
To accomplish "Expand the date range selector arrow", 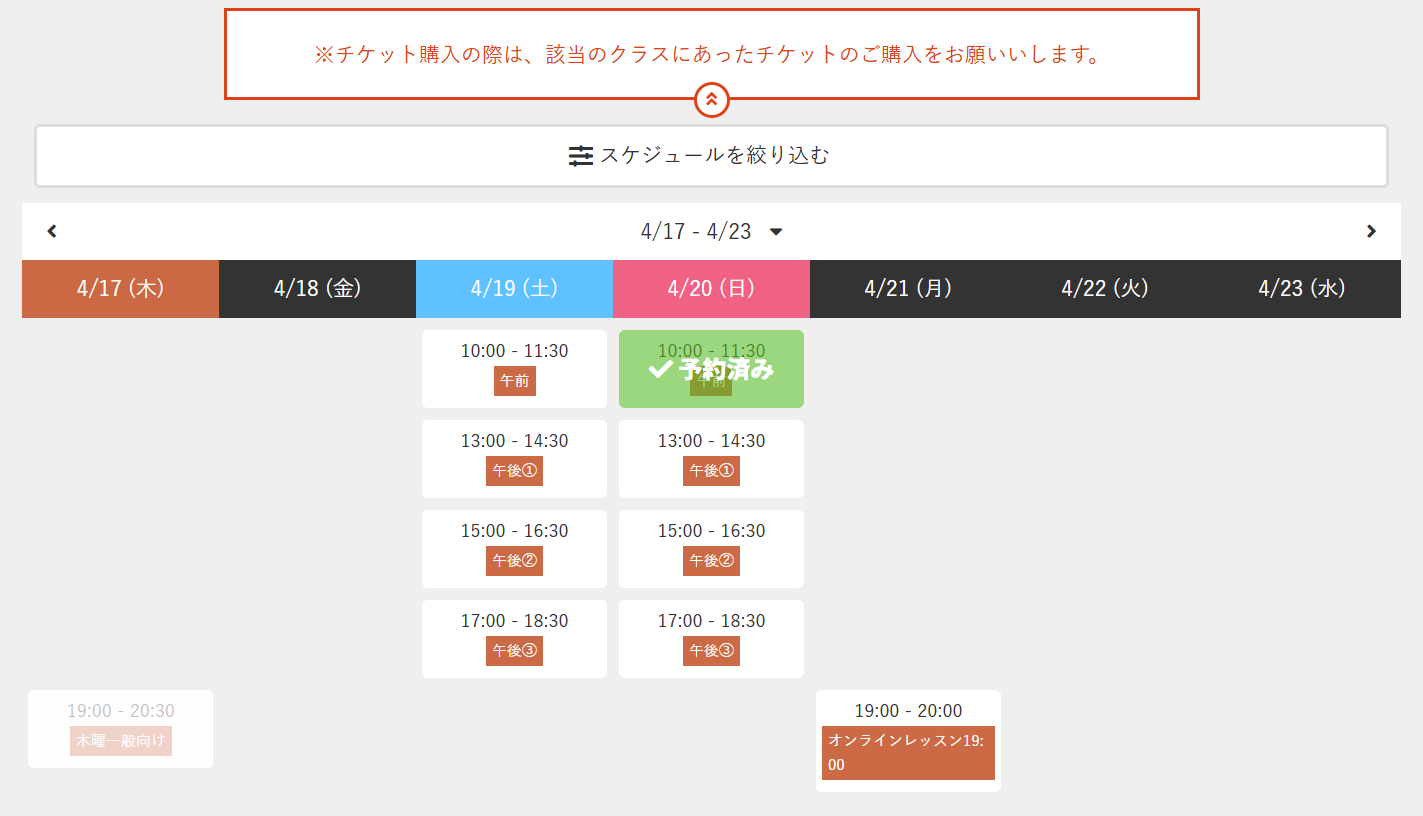I will coord(777,231).
